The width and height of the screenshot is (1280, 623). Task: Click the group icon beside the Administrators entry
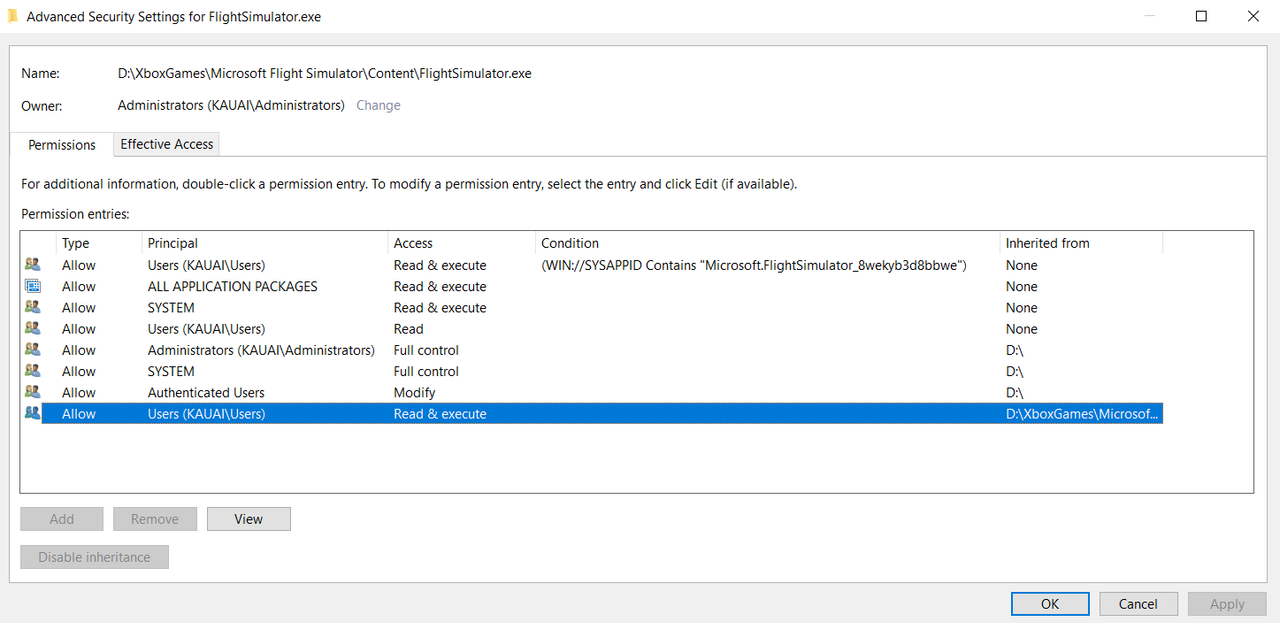(33, 350)
